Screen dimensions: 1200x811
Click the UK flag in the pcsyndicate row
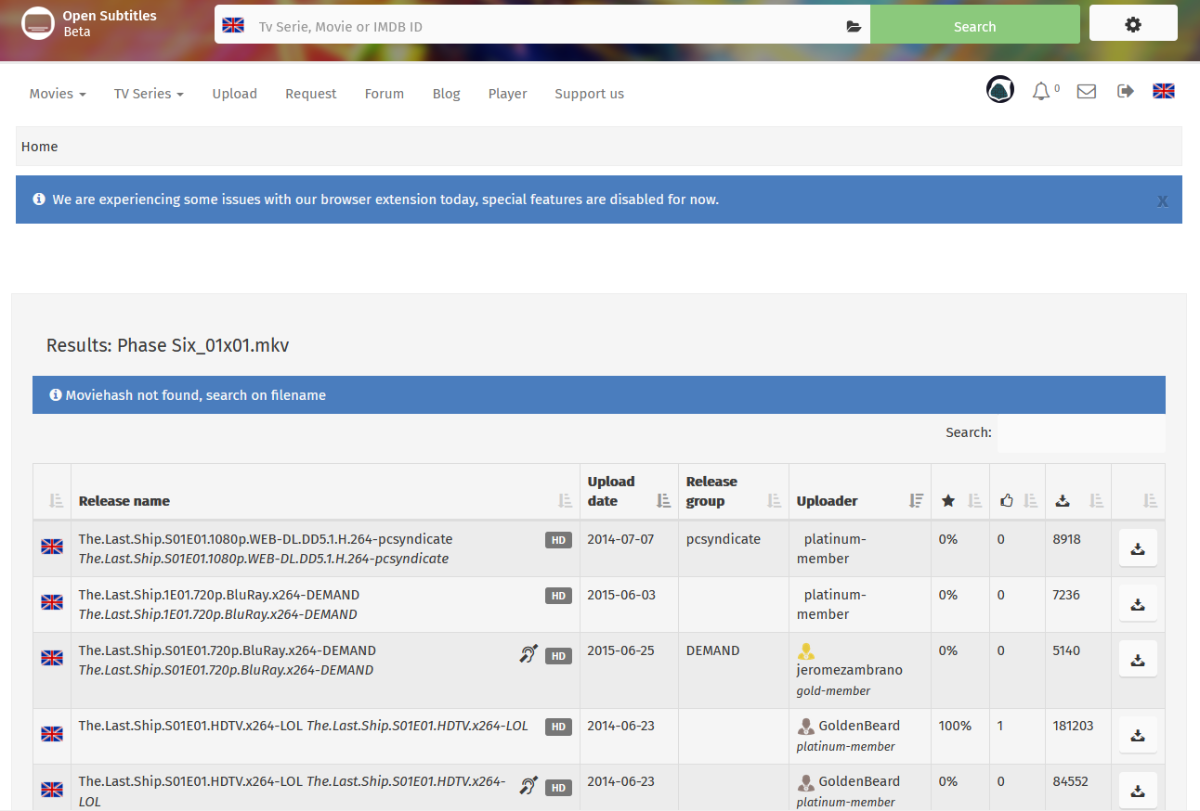(x=52, y=546)
